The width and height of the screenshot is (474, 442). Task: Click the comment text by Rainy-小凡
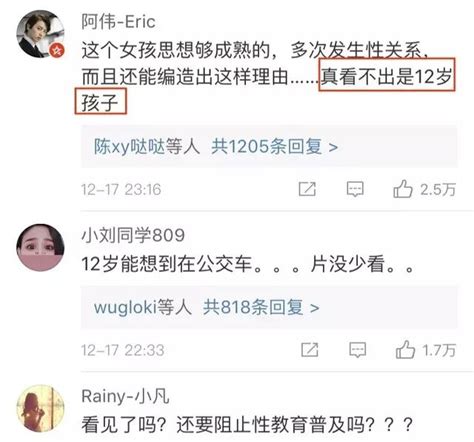click(247, 425)
